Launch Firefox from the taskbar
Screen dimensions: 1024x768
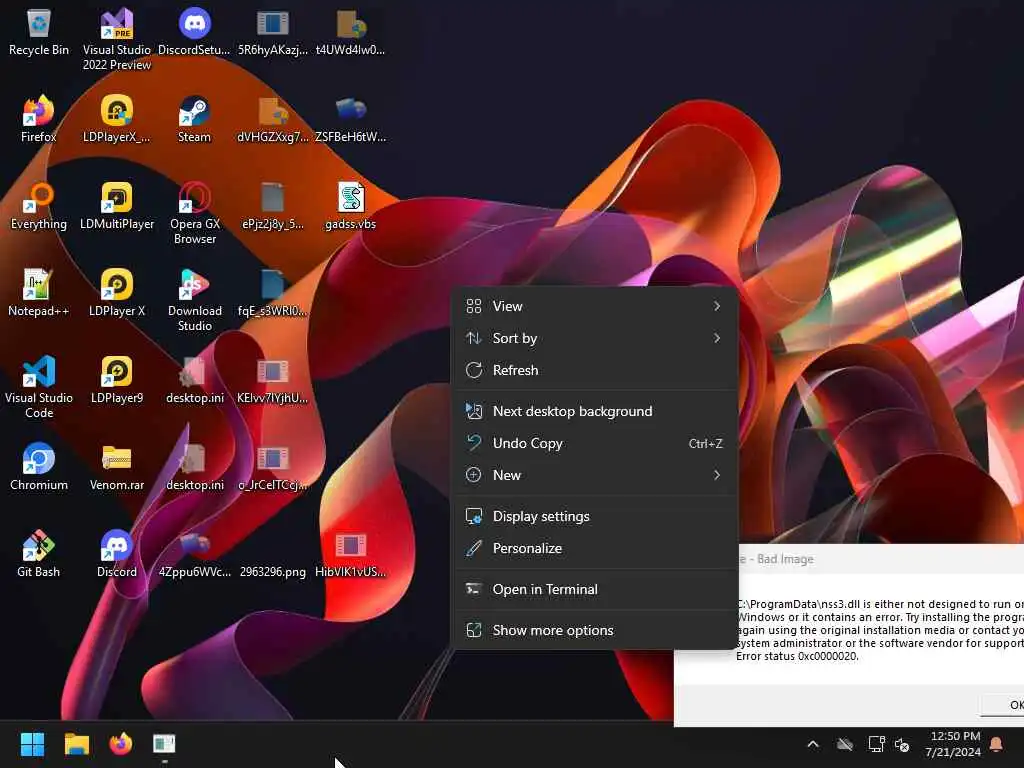[120, 744]
